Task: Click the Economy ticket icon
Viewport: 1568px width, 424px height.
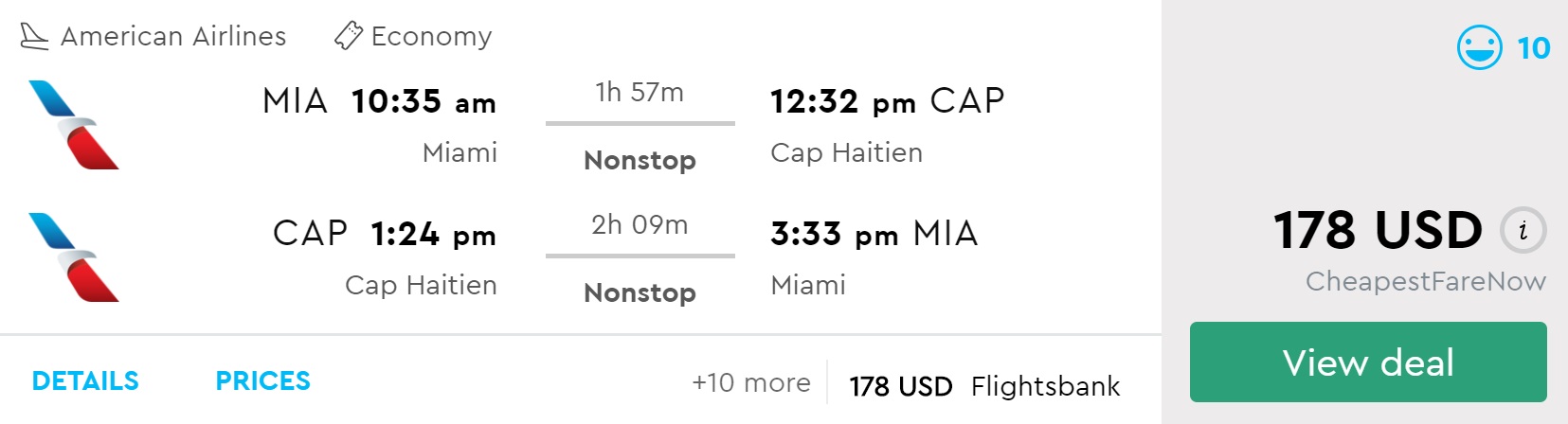Action: pyautogui.click(x=348, y=36)
